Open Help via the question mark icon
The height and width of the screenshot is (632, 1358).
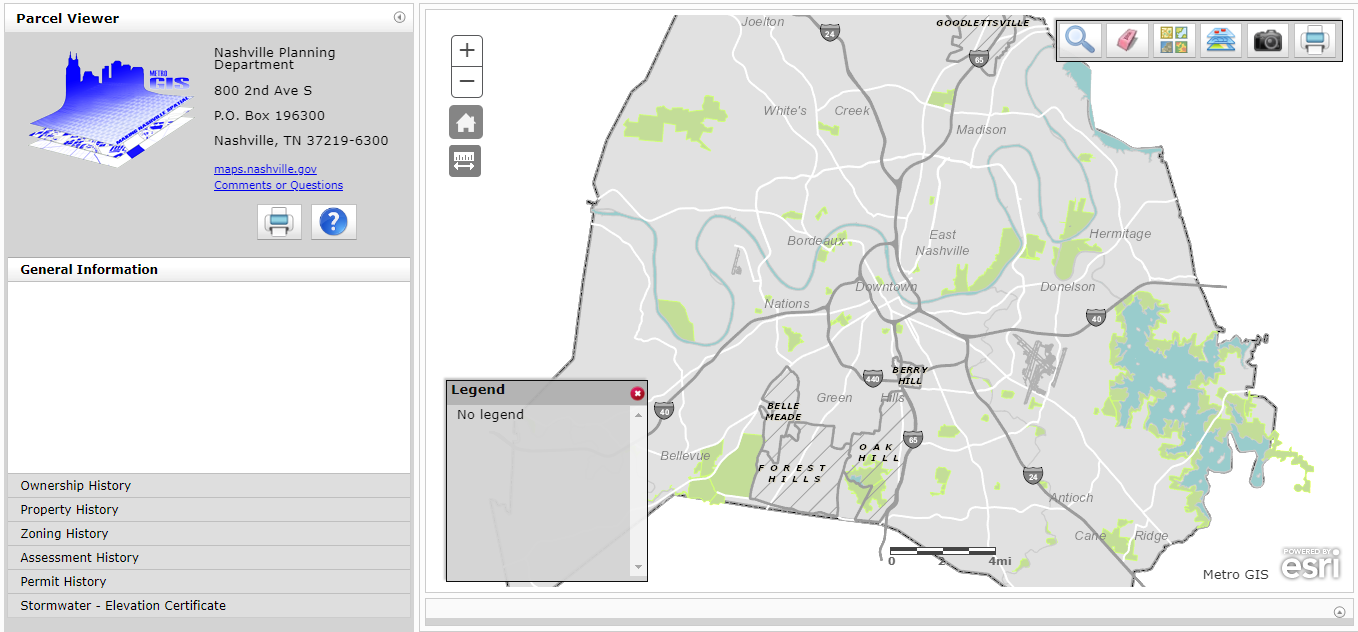pos(333,221)
